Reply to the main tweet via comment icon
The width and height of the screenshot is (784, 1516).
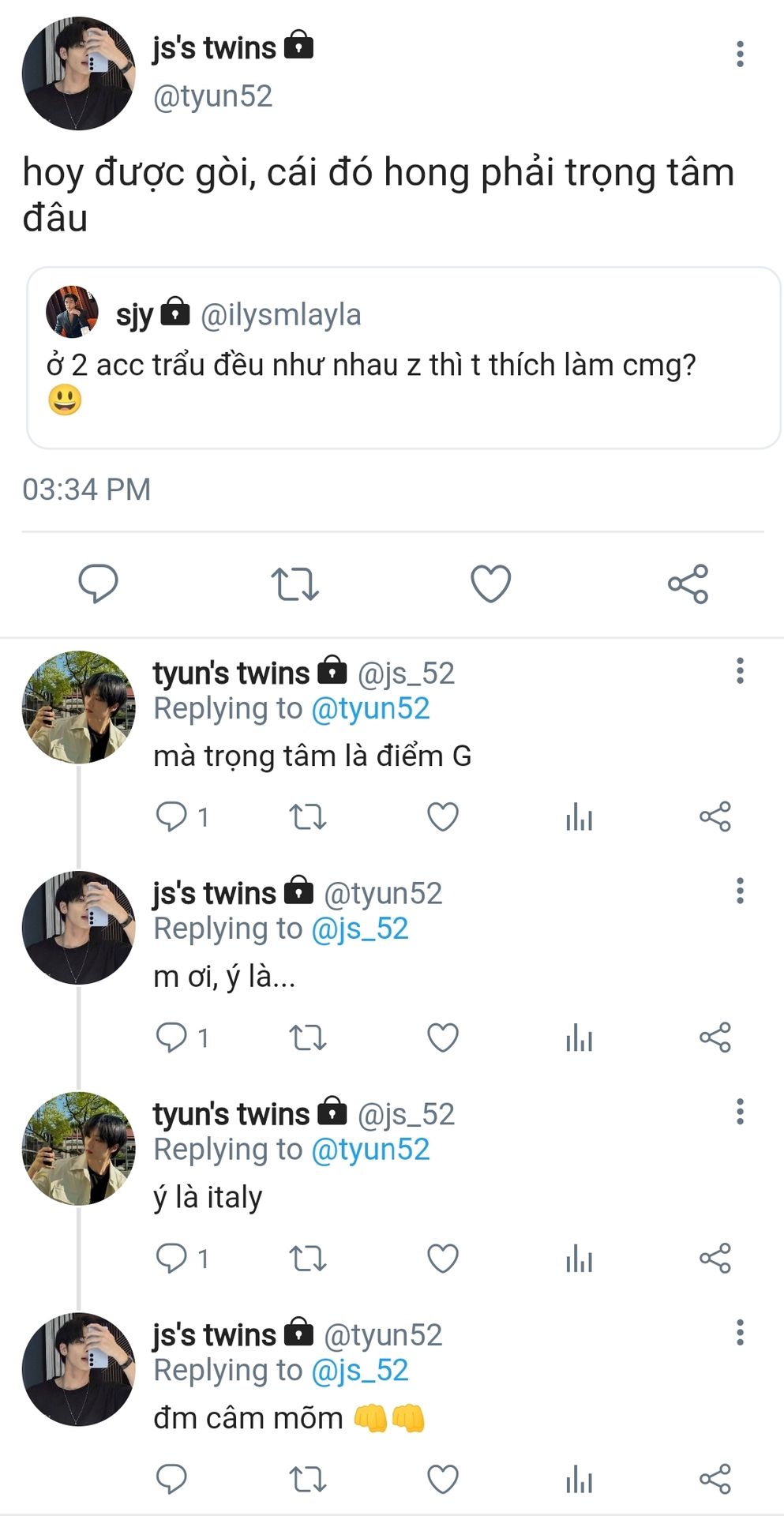click(98, 584)
